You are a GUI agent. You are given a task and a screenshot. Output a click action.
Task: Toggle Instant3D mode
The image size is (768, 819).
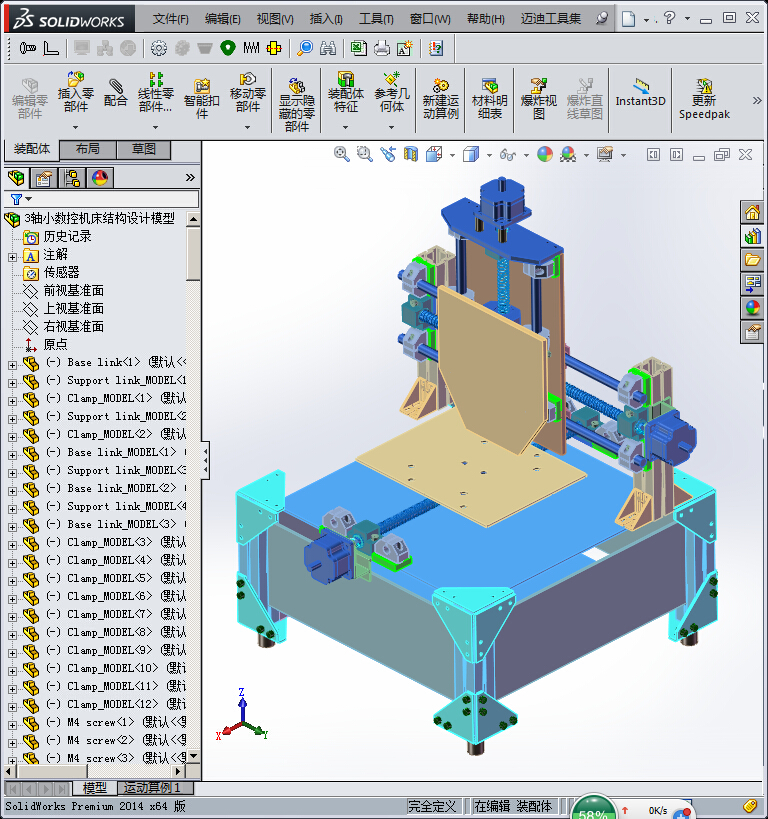(x=641, y=93)
